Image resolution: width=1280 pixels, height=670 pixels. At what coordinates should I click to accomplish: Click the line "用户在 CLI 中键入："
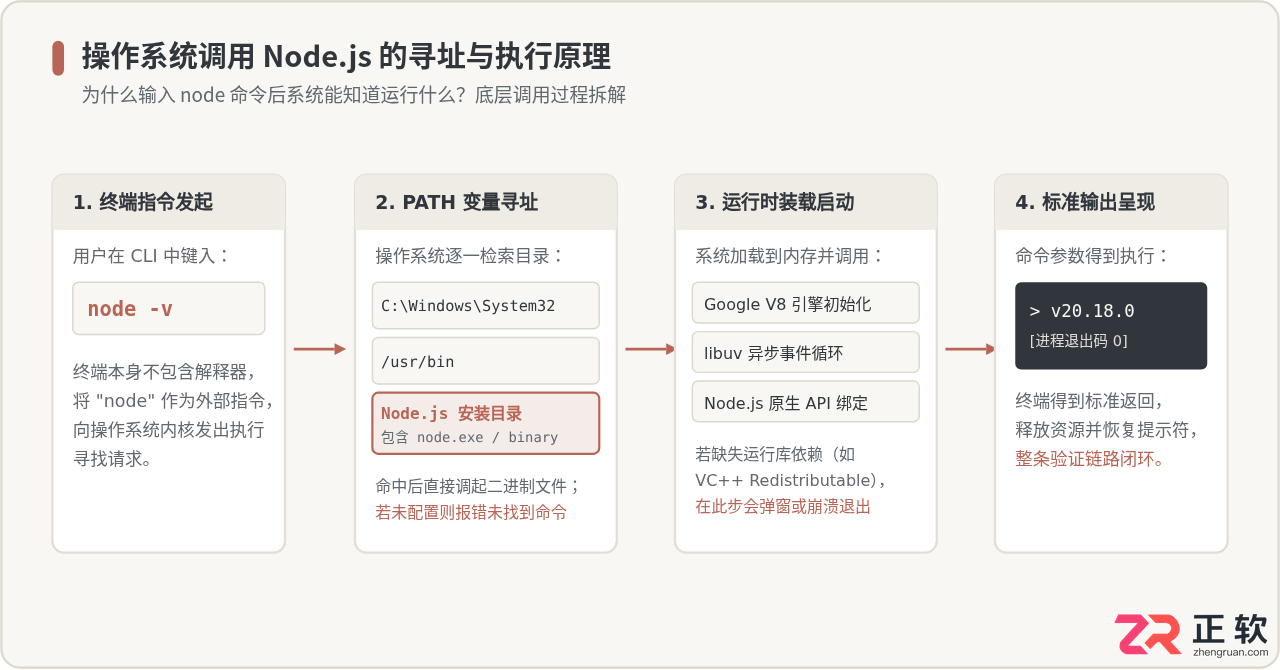[152, 256]
